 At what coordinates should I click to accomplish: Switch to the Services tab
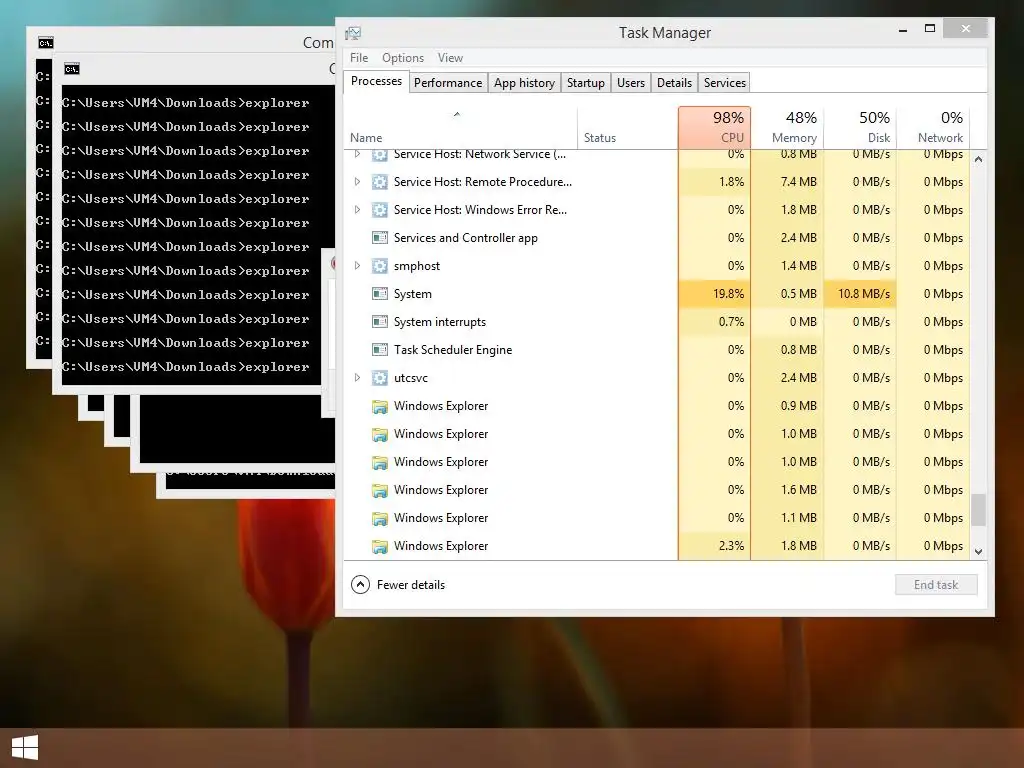tap(724, 83)
